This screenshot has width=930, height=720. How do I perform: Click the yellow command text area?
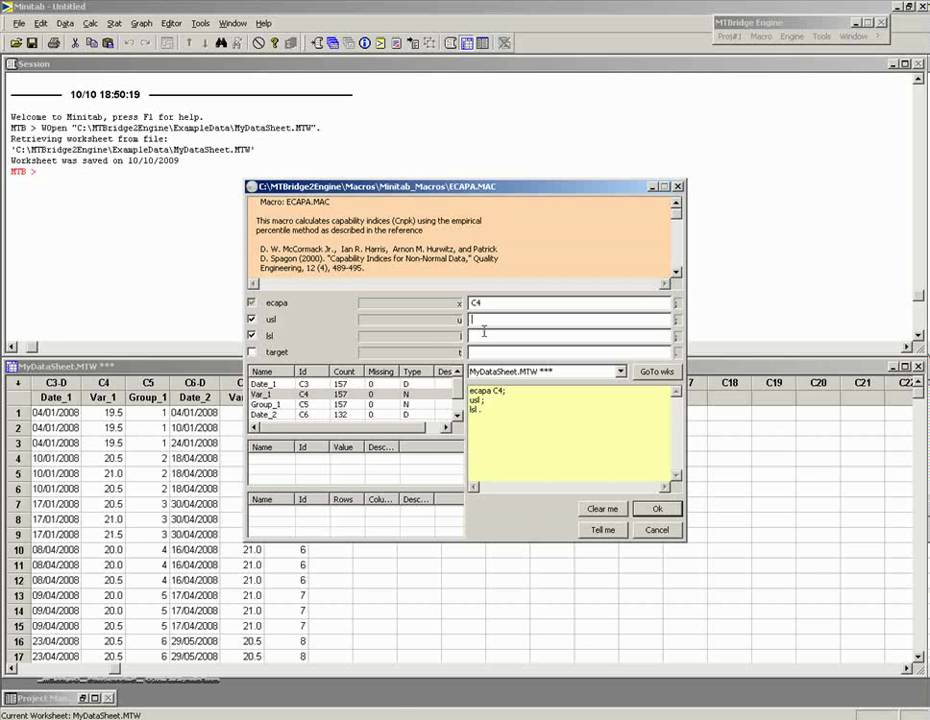(x=569, y=433)
